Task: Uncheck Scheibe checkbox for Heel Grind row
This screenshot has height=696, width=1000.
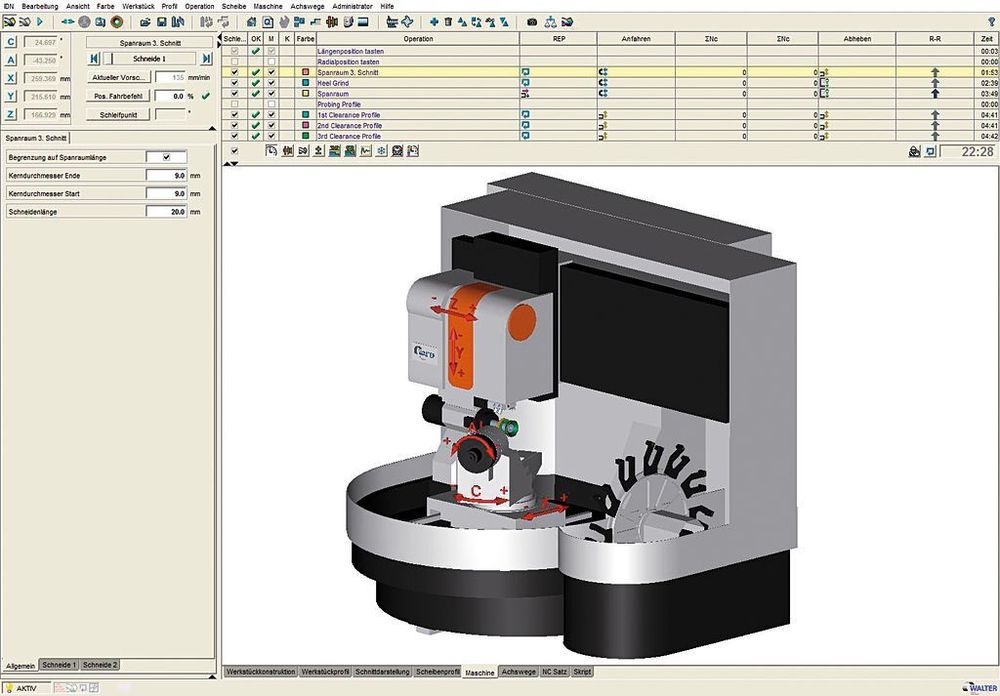Action: tap(234, 83)
